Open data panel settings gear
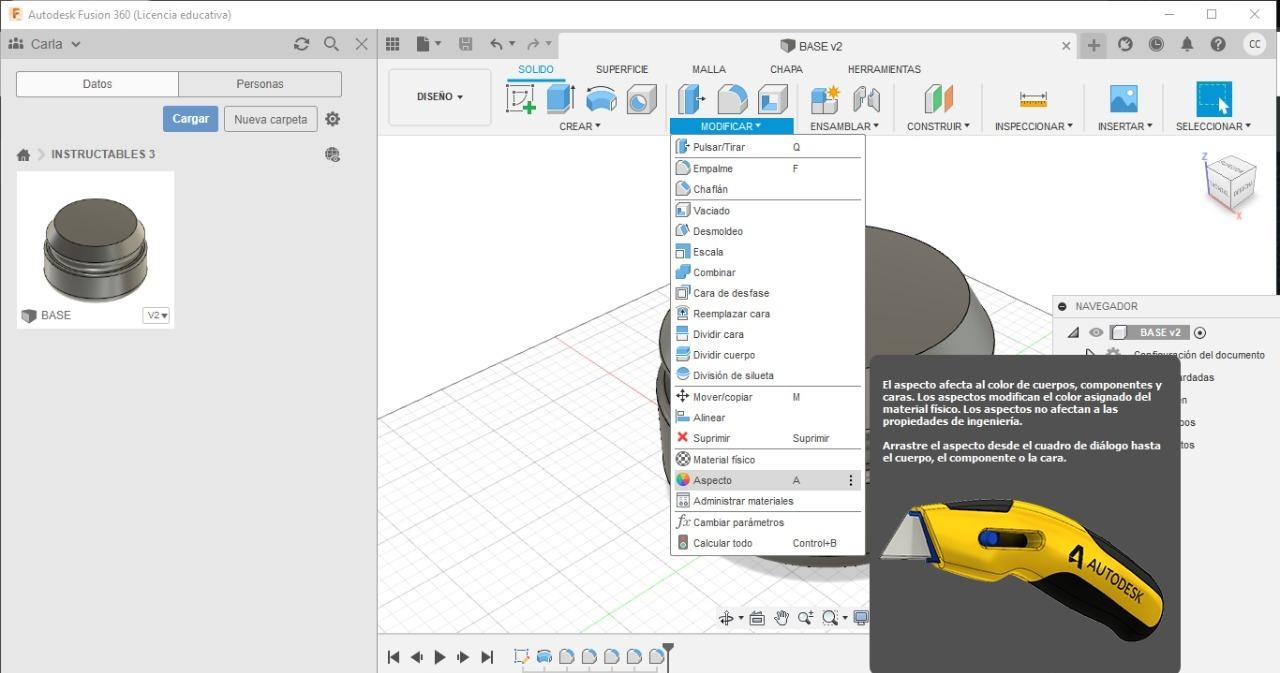This screenshot has height=673, width=1280. click(x=333, y=119)
